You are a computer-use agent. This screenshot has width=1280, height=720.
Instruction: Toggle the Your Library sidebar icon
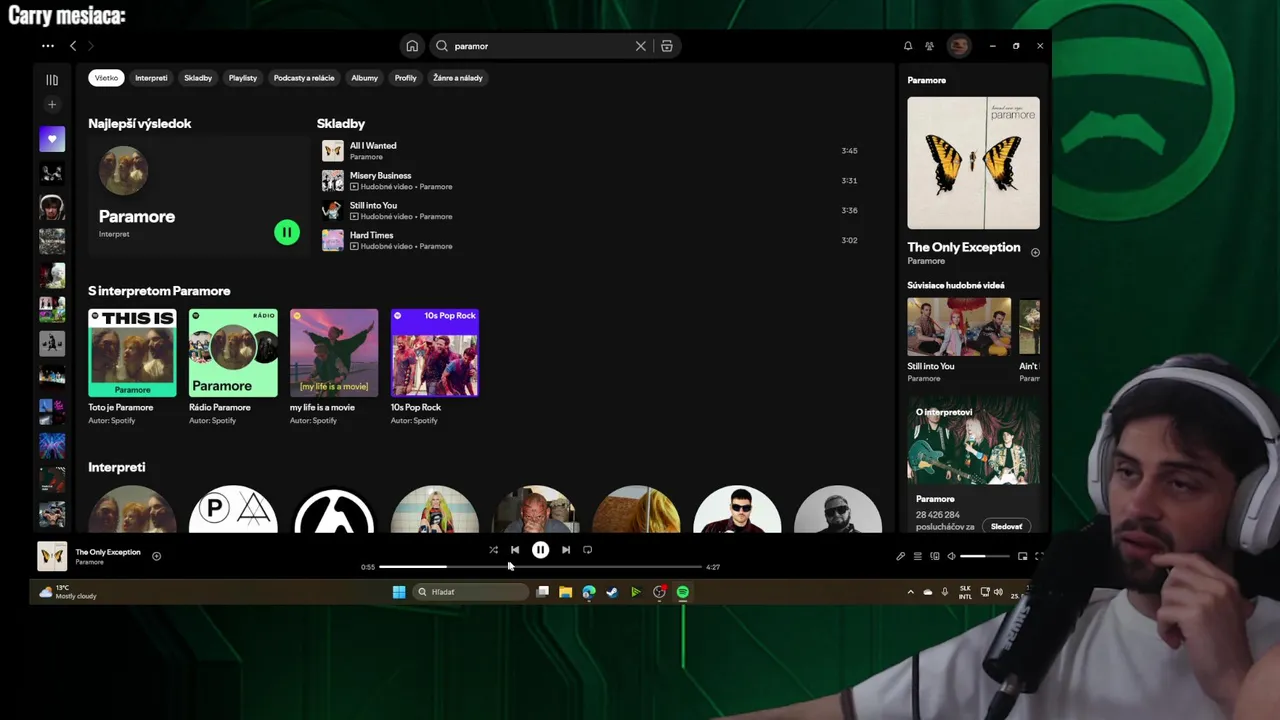click(x=52, y=80)
